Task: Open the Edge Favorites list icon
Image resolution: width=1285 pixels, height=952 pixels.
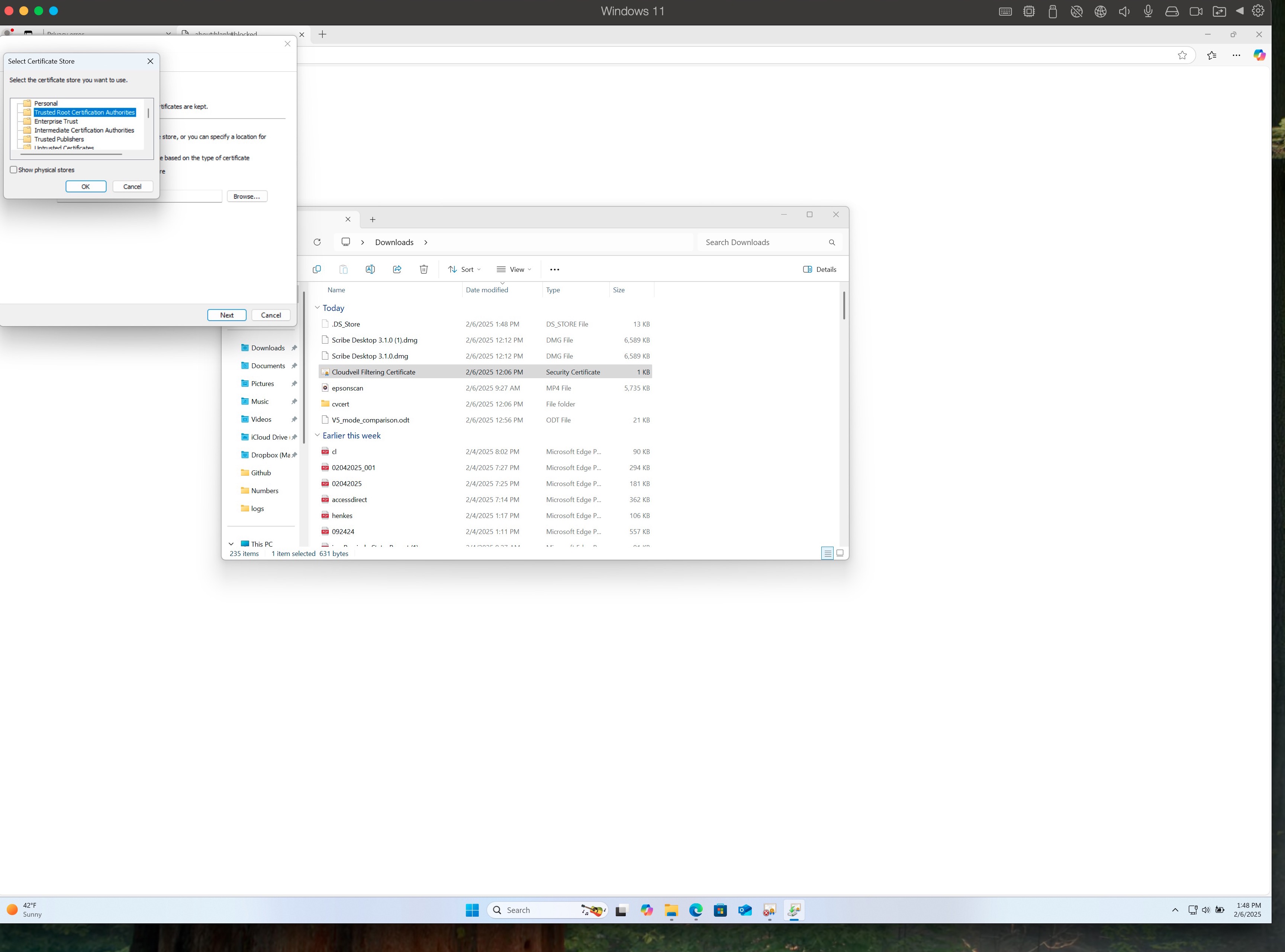Action: click(x=1212, y=55)
